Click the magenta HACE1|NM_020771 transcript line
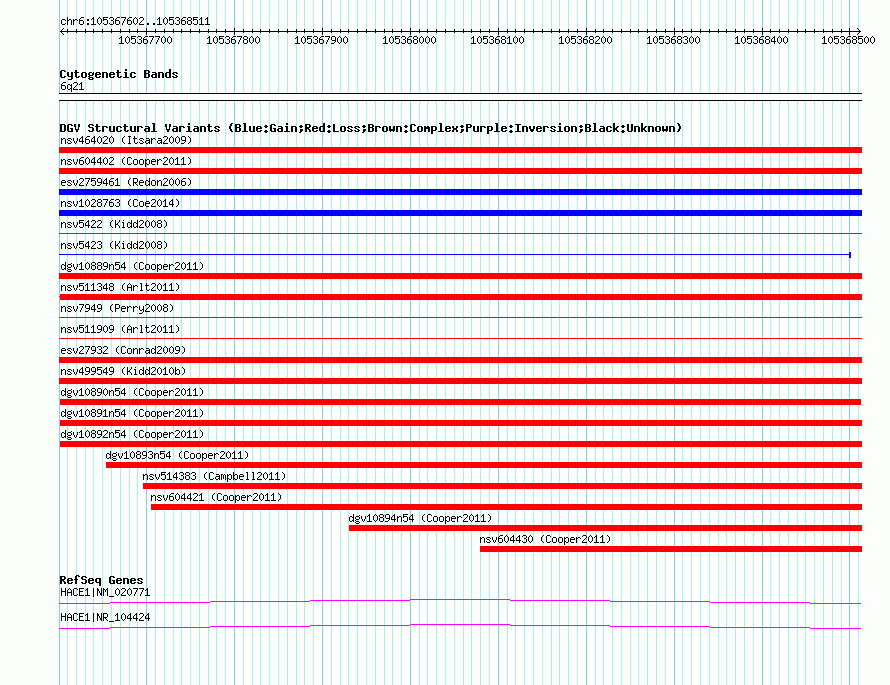 coord(460,601)
